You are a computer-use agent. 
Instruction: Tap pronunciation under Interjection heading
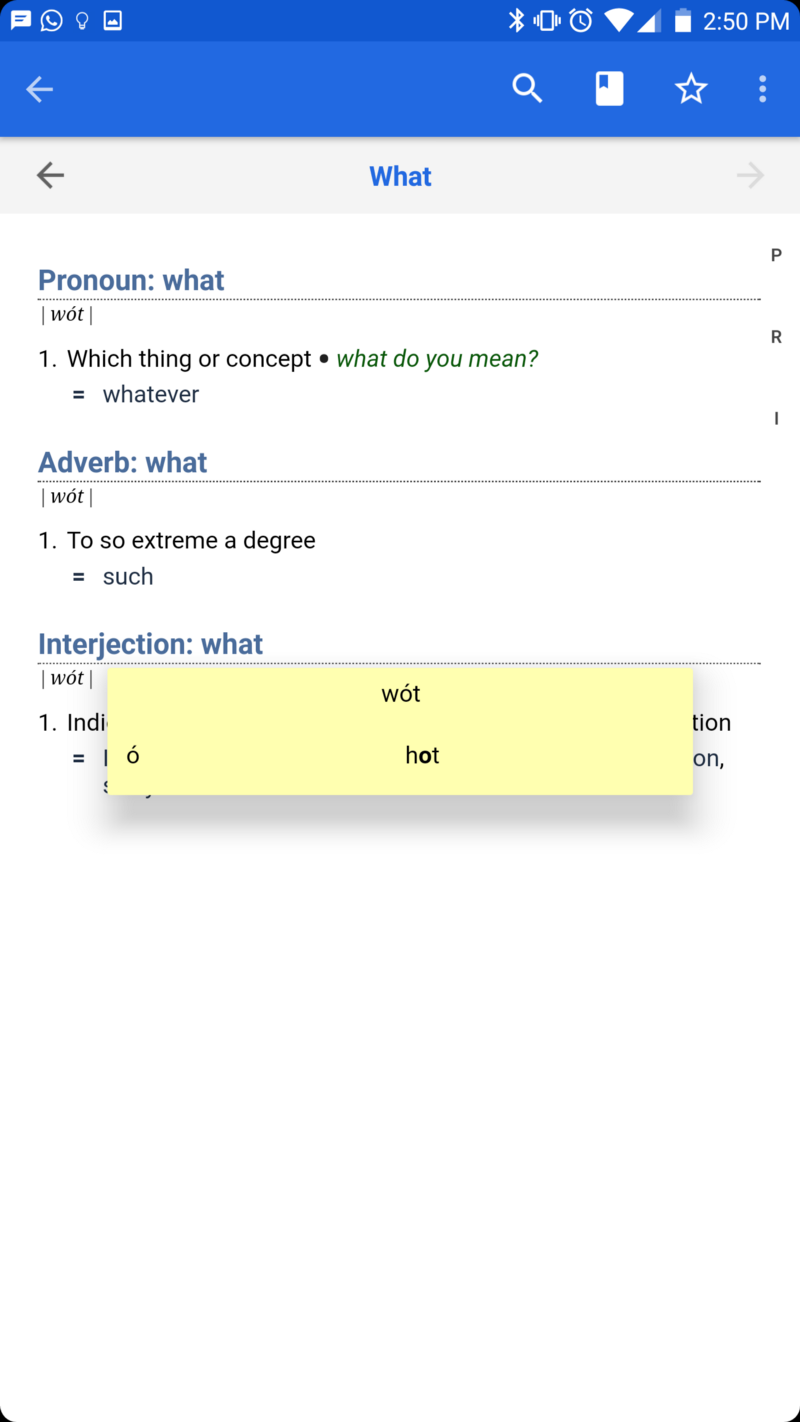[67, 679]
